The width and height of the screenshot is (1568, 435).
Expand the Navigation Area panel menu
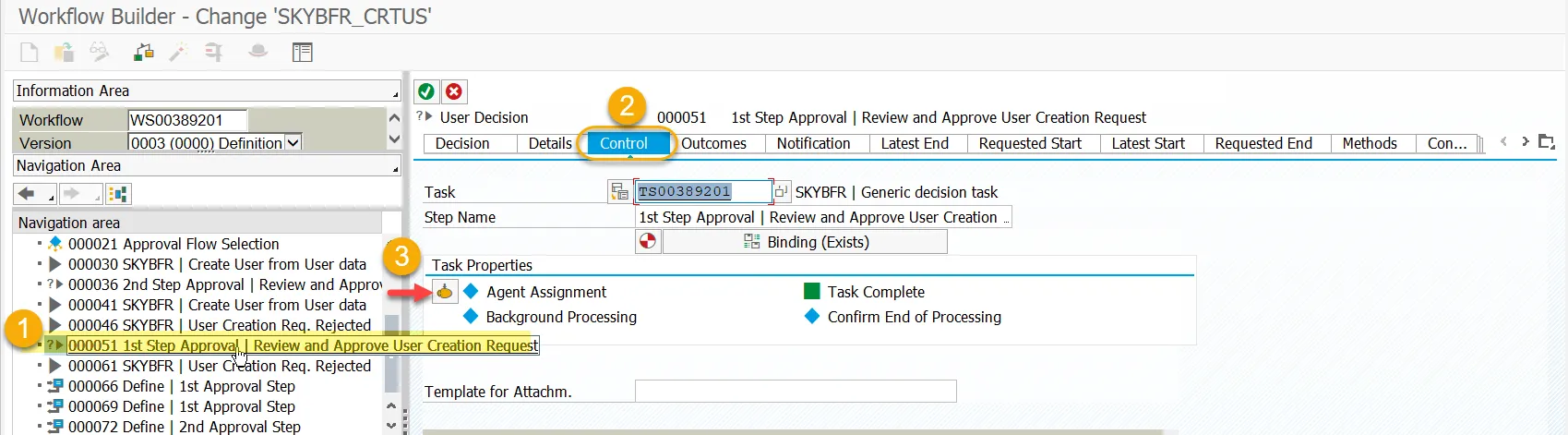[395, 169]
